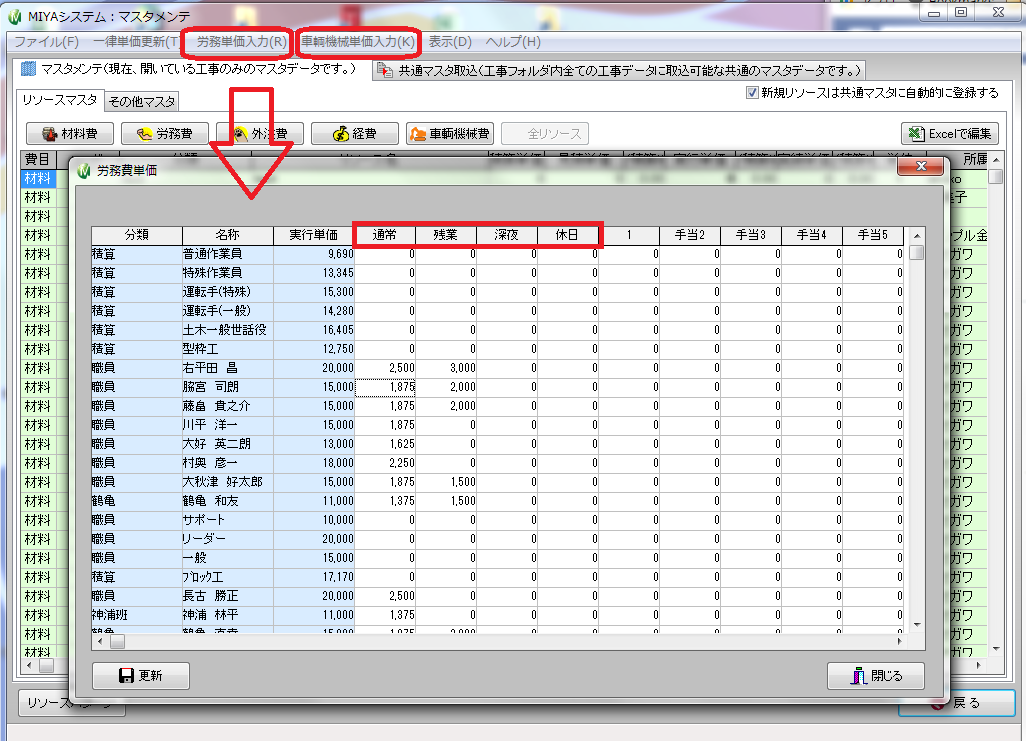The image size is (1026, 741).
Task: Click 実行単価 cell 9,690
Action: coord(314,254)
